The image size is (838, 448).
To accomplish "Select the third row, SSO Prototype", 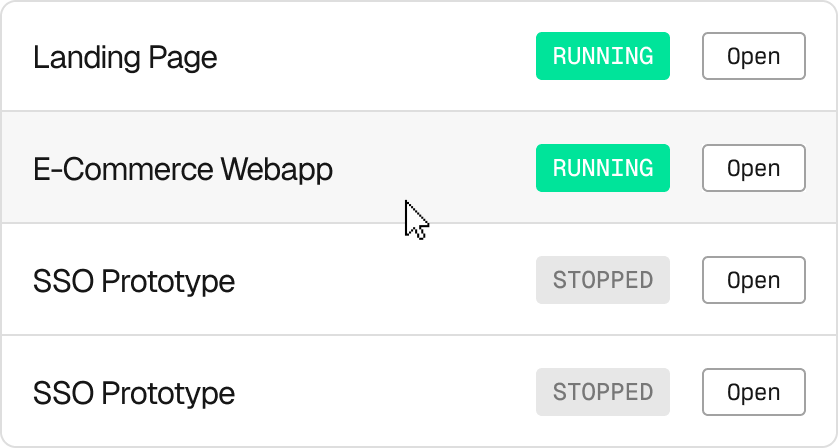I will 400,281.
